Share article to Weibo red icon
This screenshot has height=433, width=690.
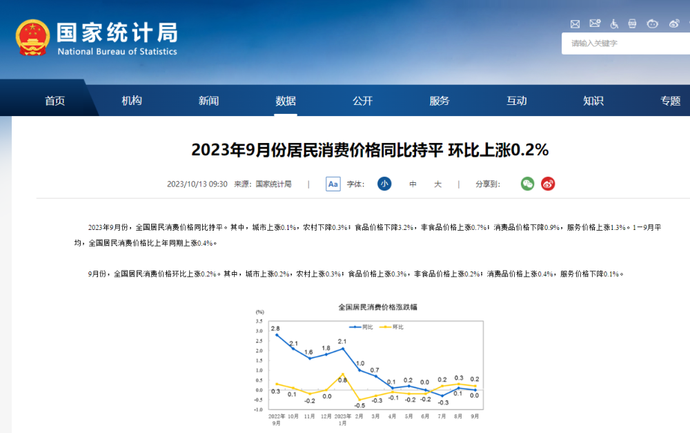click(x=548, y=184)
